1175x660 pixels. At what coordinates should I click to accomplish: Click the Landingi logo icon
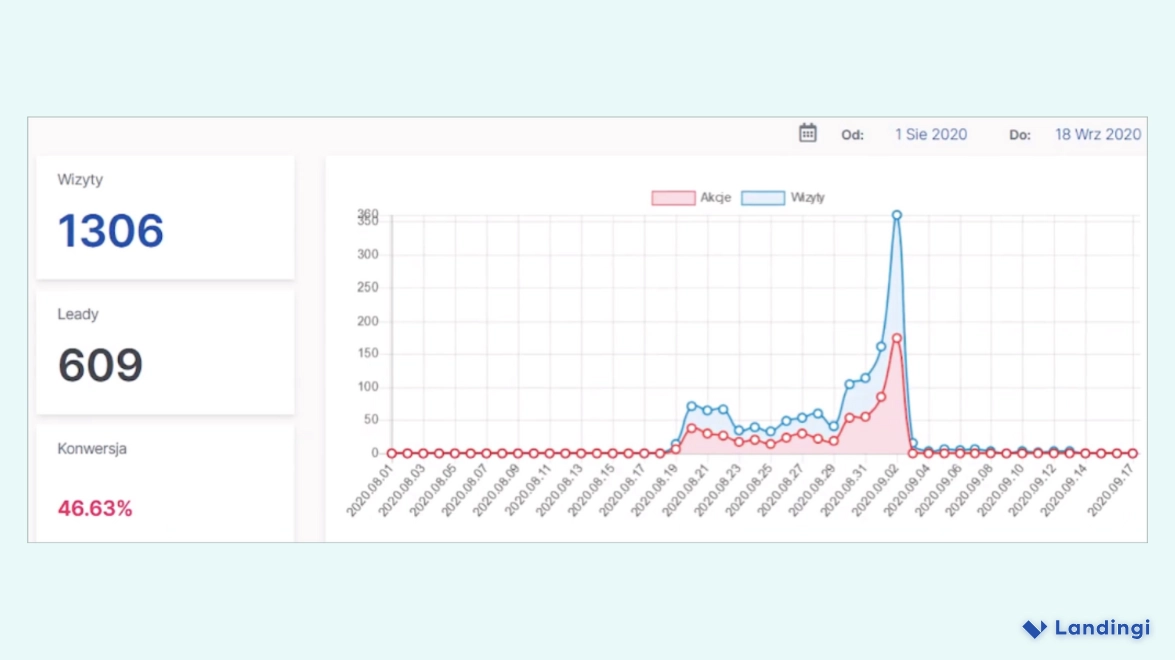pos(1033,628)
